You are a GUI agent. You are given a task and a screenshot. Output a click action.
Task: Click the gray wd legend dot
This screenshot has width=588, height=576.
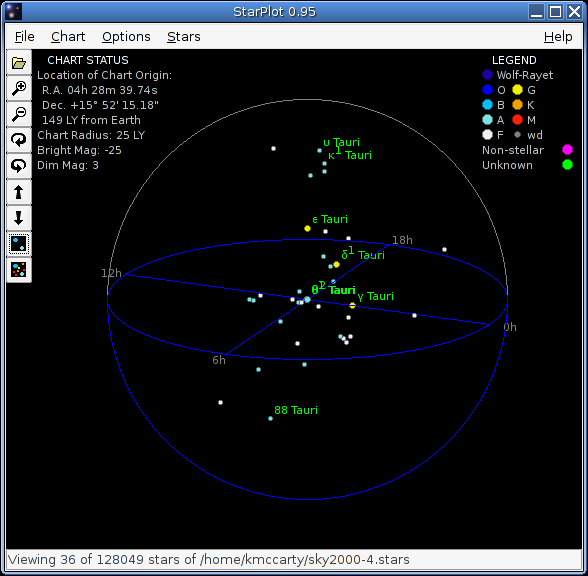coord(518,135)
